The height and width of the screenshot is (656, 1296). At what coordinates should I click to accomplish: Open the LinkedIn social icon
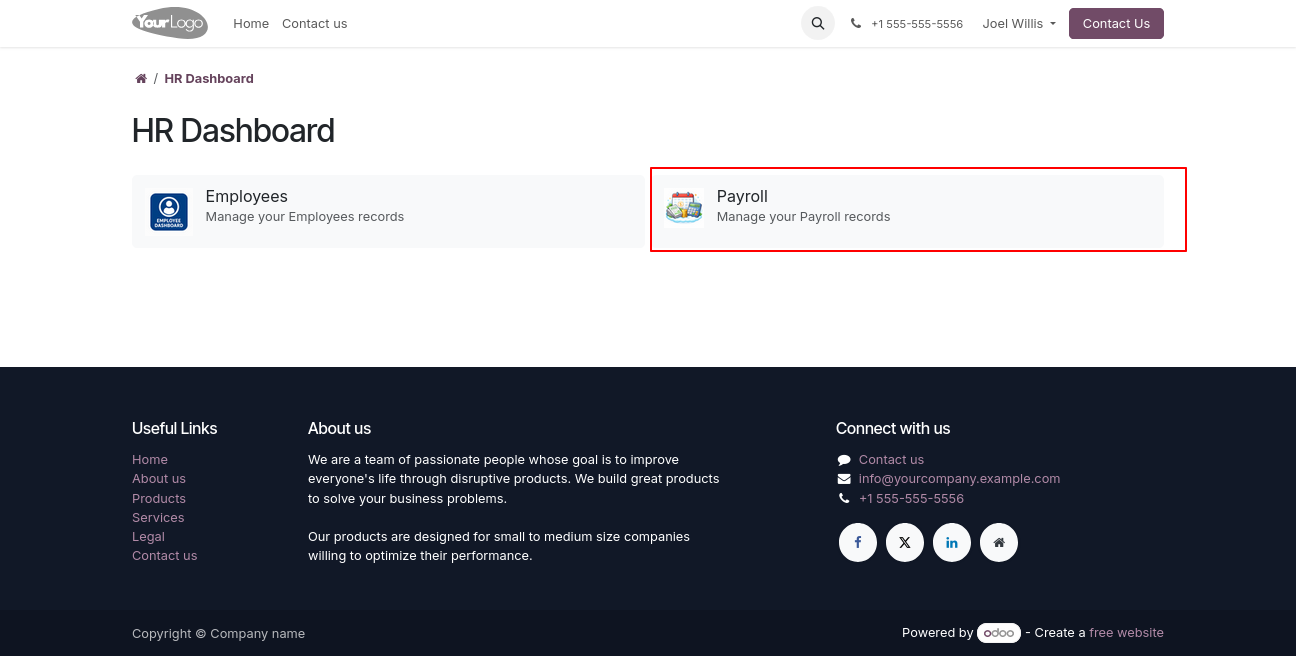(951, 542)
